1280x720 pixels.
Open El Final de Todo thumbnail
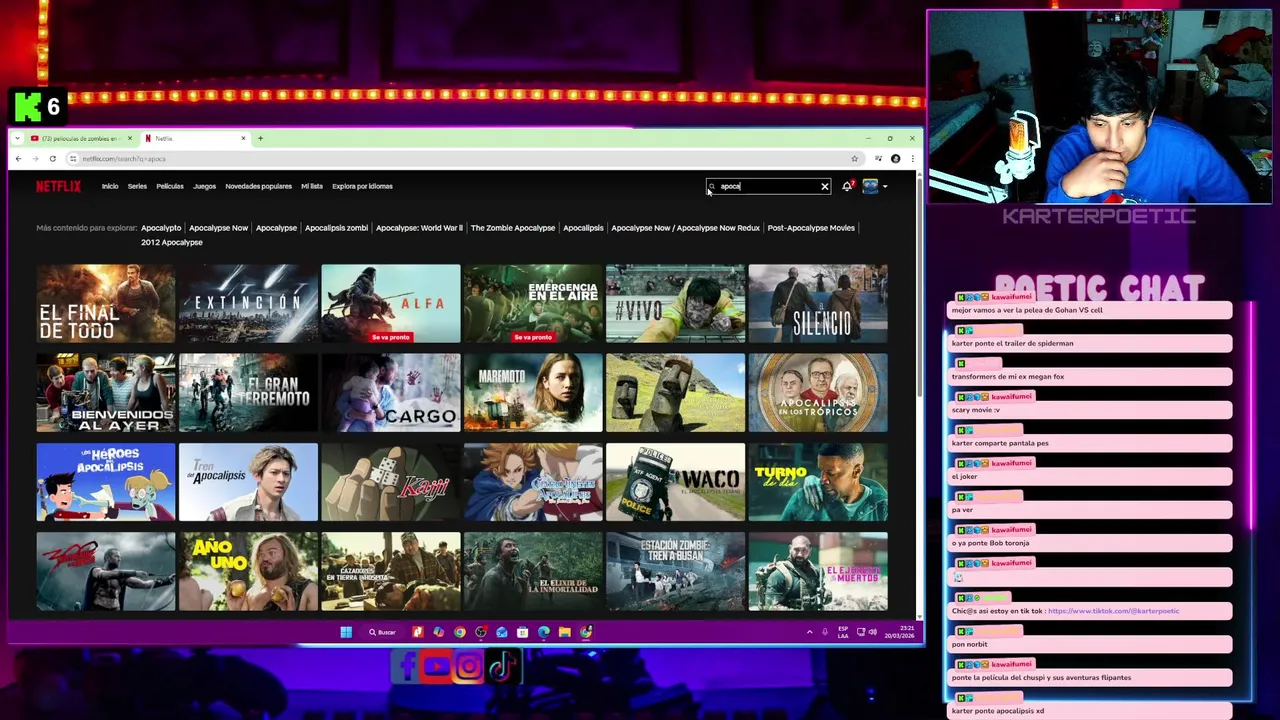(106, 303)
